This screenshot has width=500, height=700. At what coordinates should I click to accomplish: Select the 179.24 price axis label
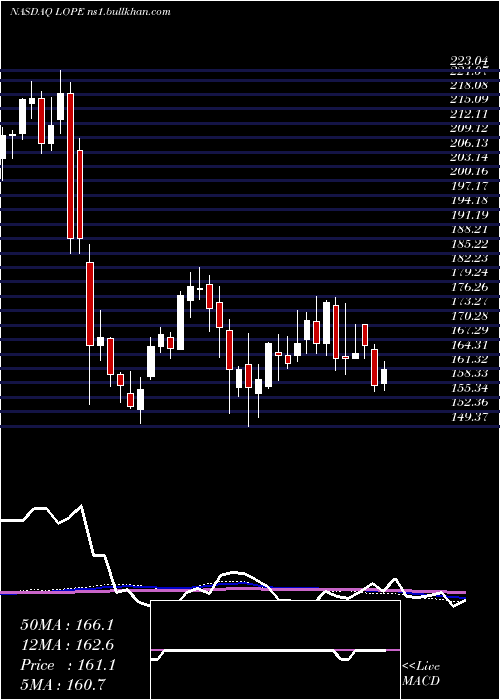click(x=468, y=272)
